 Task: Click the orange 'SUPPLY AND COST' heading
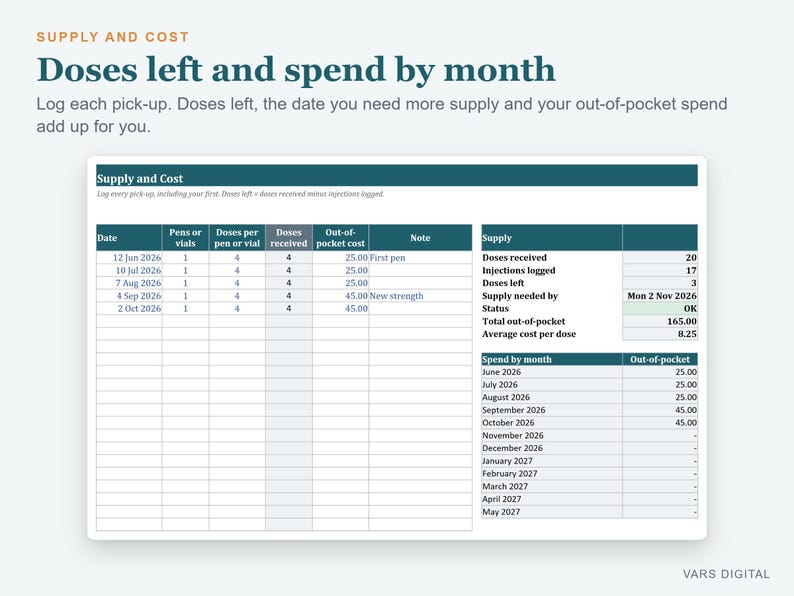[112, 37]
